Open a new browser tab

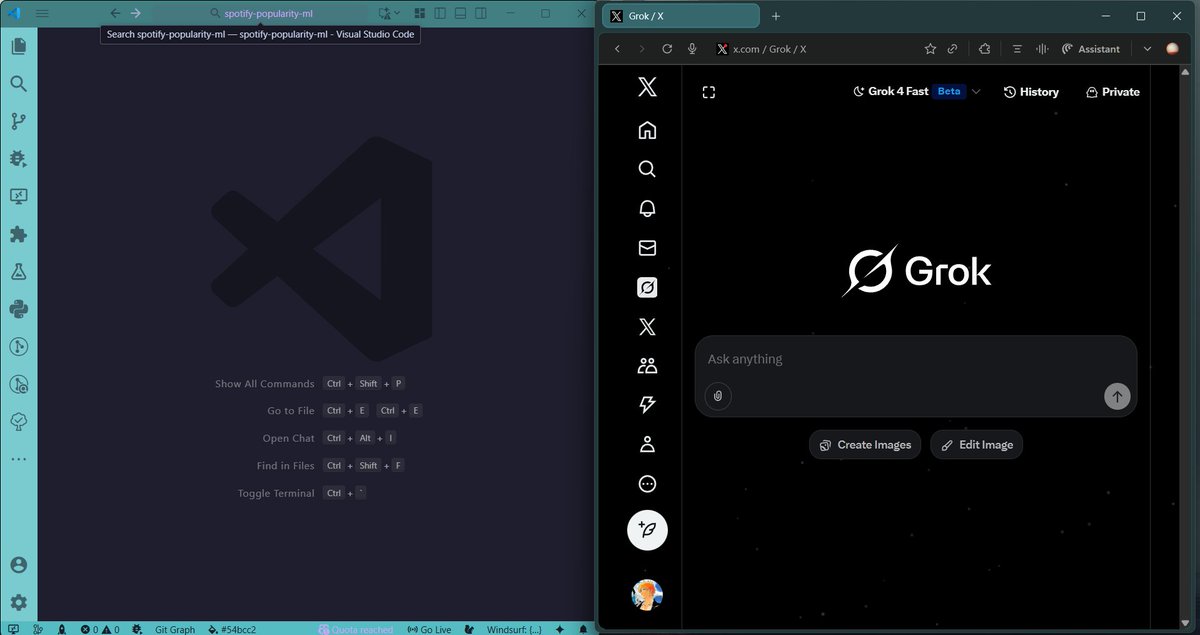[776, 16]
